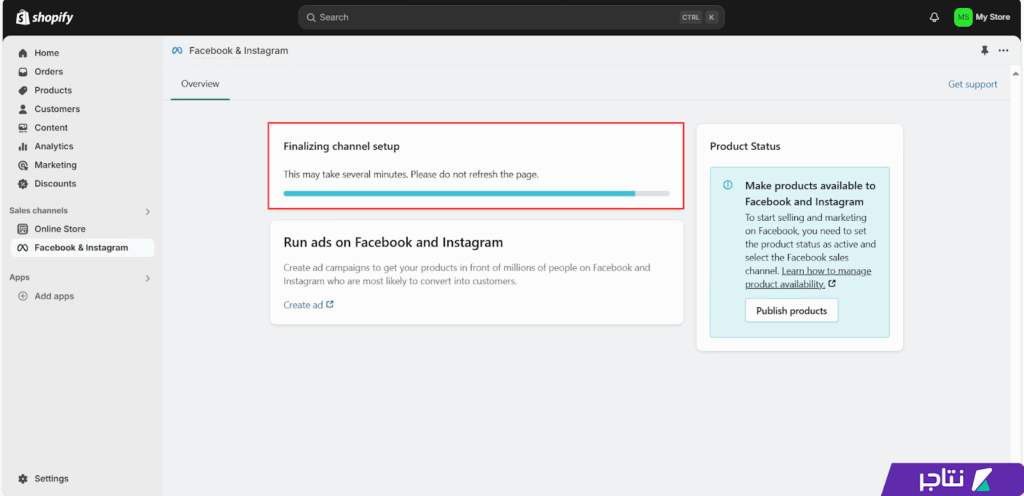The width and height of the screenshot is (1024, 496).
Task: Open the notifications bell
Action: (x=934, y=17)
